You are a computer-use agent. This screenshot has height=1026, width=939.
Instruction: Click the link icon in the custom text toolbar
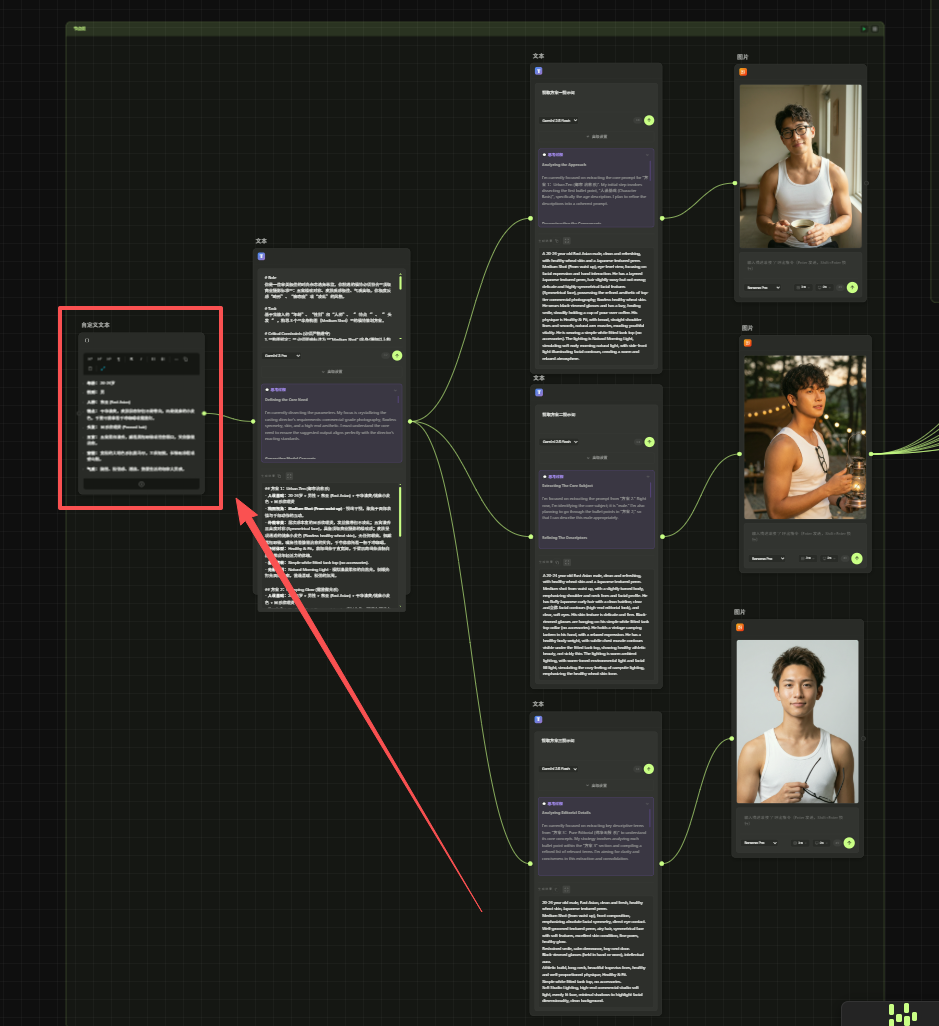[x=102, y=368]
